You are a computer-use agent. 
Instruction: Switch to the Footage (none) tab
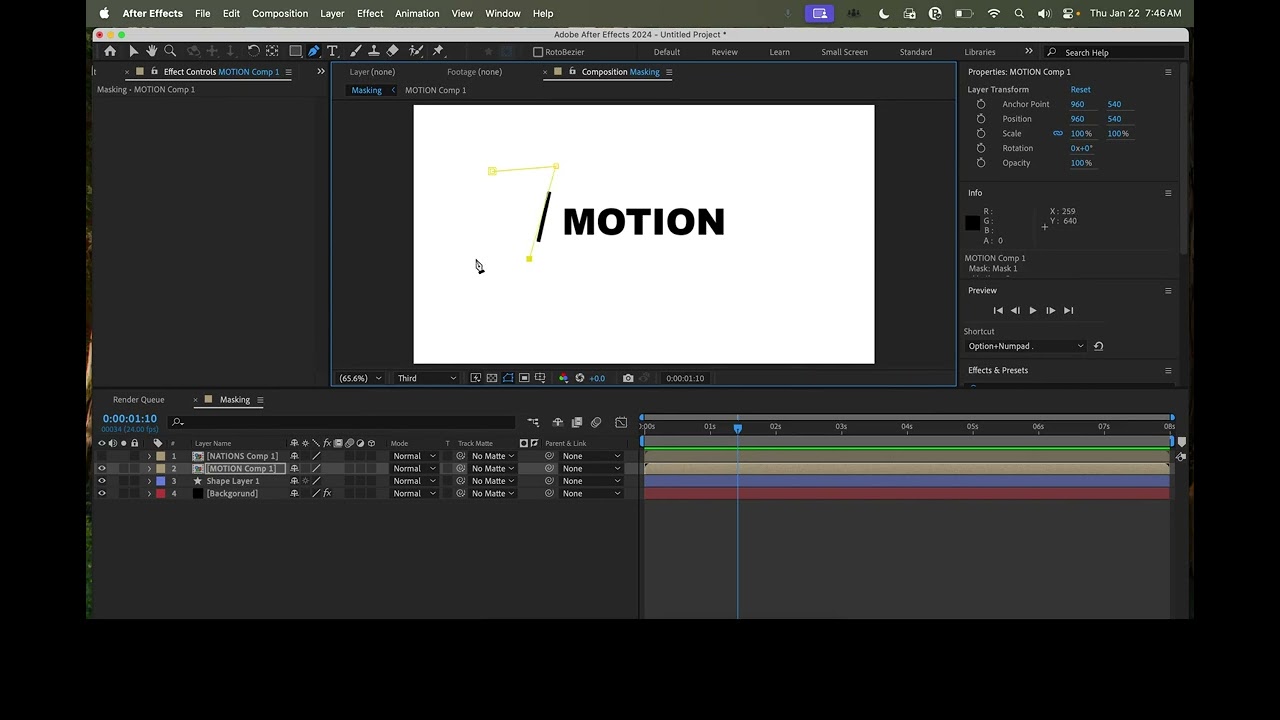tap(474, 72)
